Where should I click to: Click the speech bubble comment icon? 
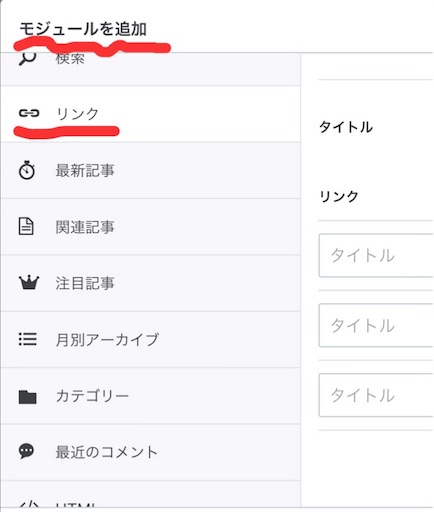26,452
